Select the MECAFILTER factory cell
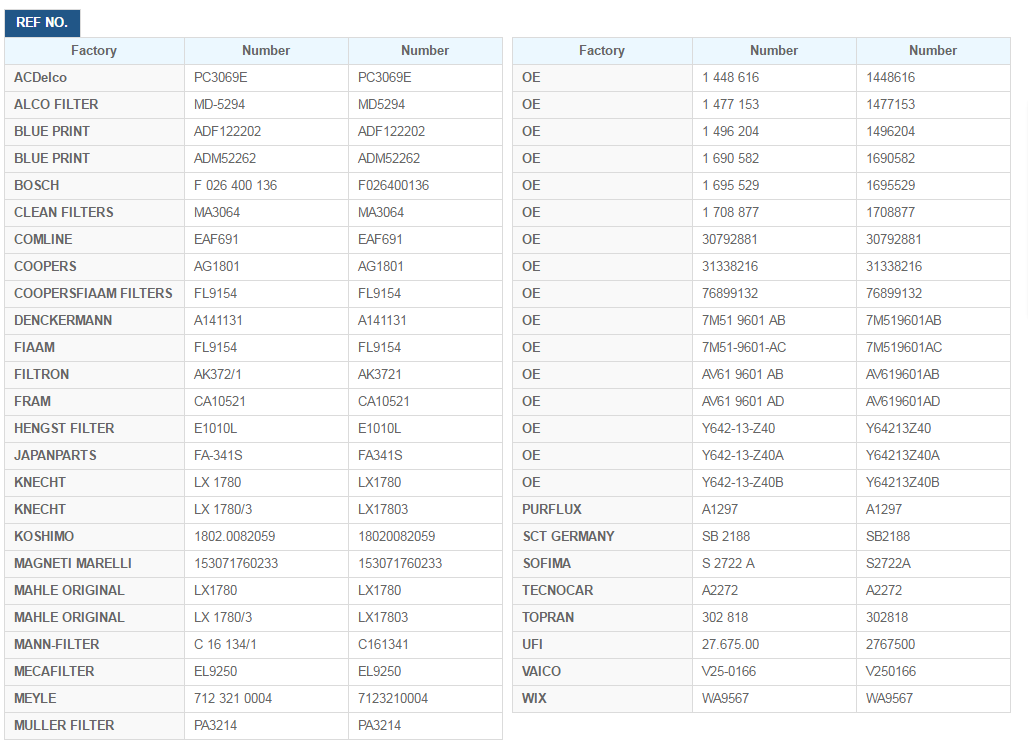Viewport: 1028px width, 746px height. pos(94,671)
